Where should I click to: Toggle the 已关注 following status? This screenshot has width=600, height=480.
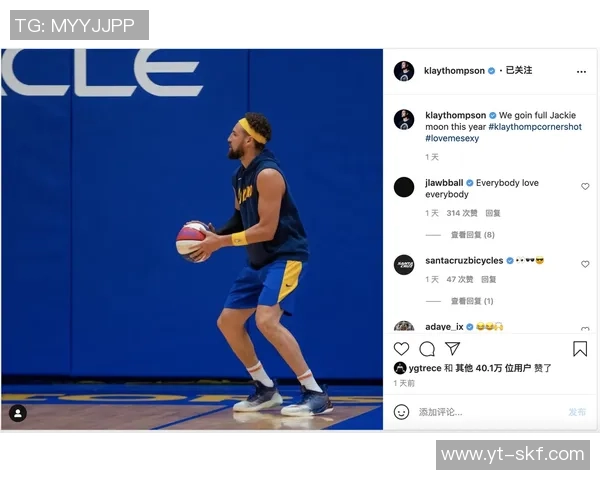pyautogui.click(x=519, y=70)
